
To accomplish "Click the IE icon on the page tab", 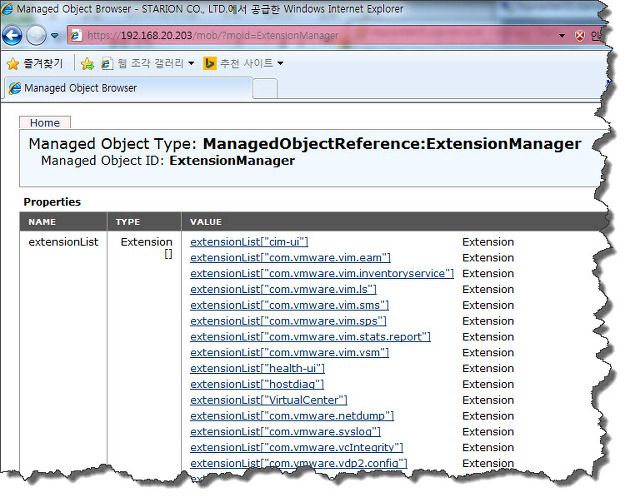I will click(15, 88).
